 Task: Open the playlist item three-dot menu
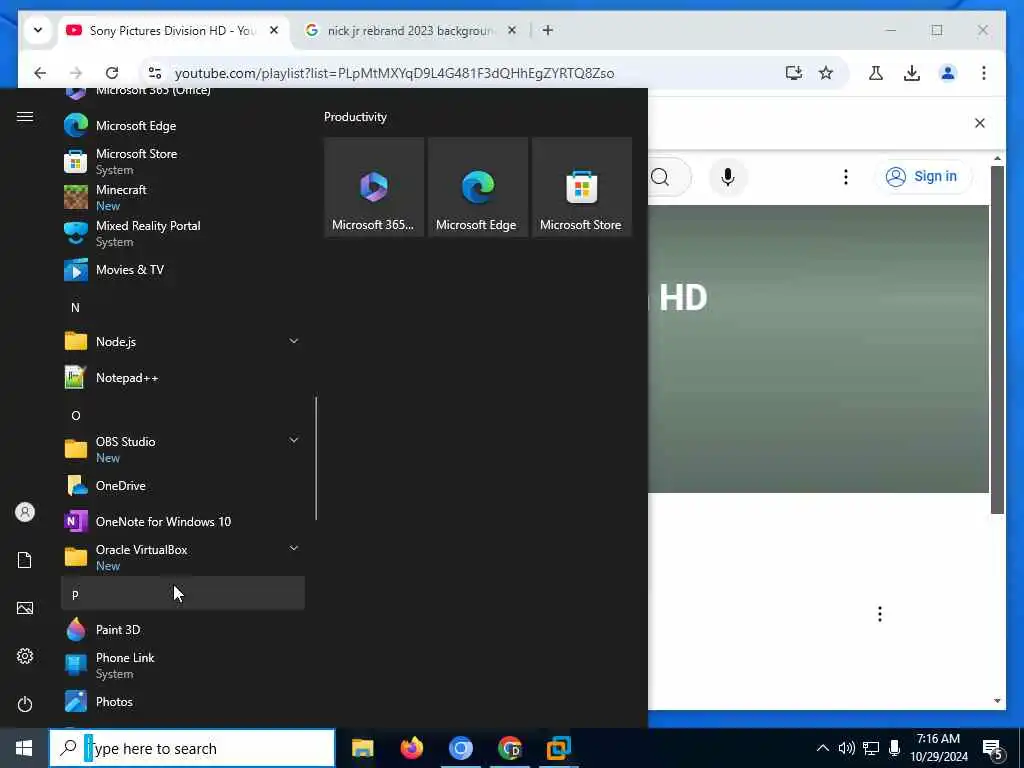880,614
